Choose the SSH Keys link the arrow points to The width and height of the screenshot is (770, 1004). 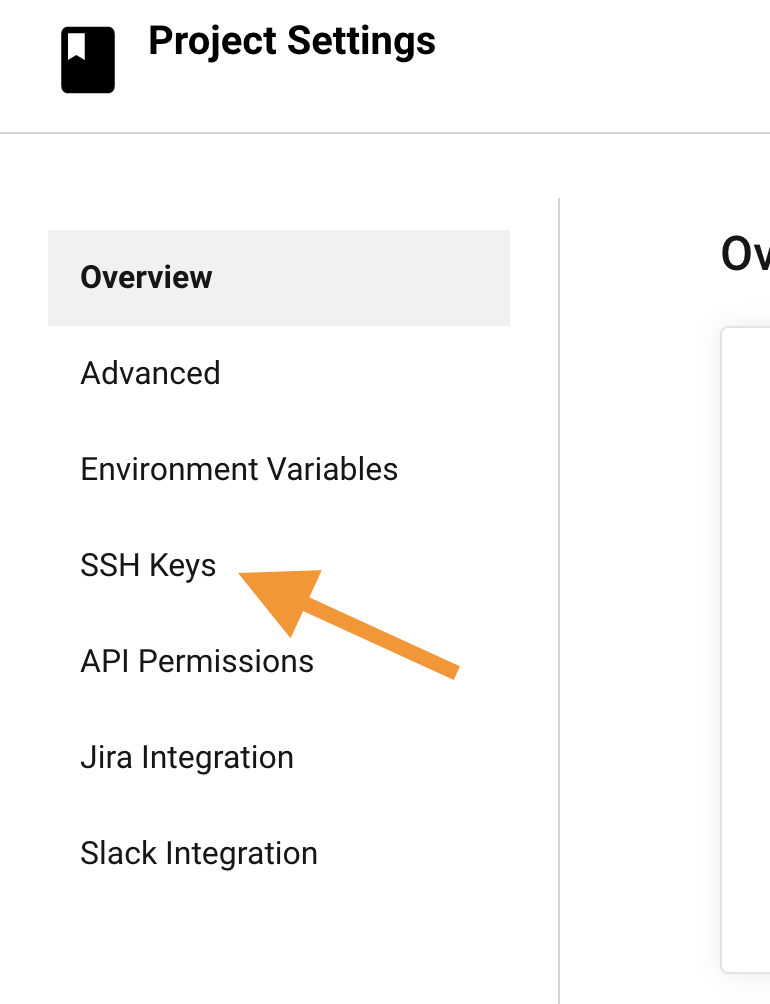(148, 565)
